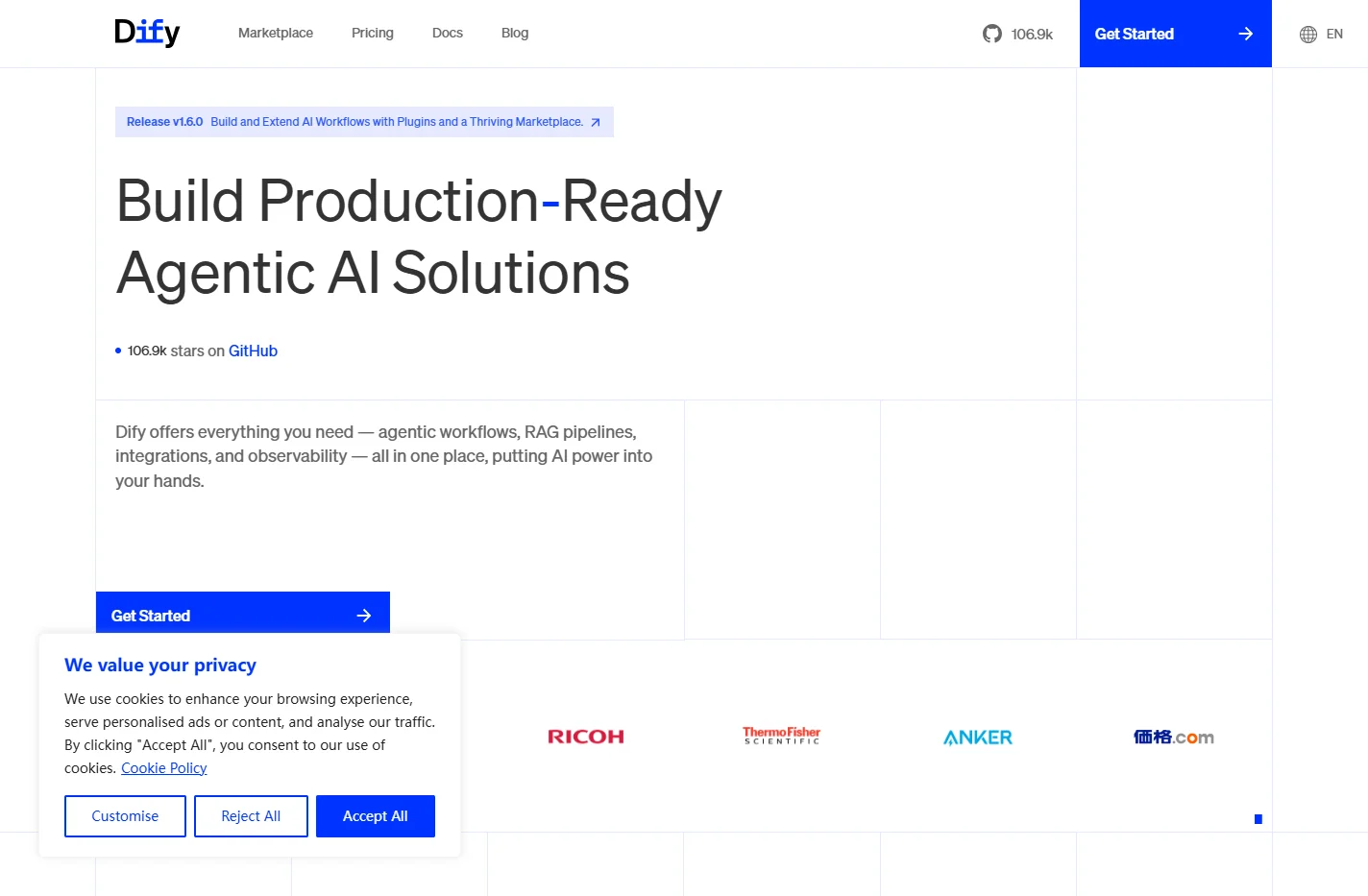
Task: Click "We value your privacy" heading
Action: (x=160, y=666)
